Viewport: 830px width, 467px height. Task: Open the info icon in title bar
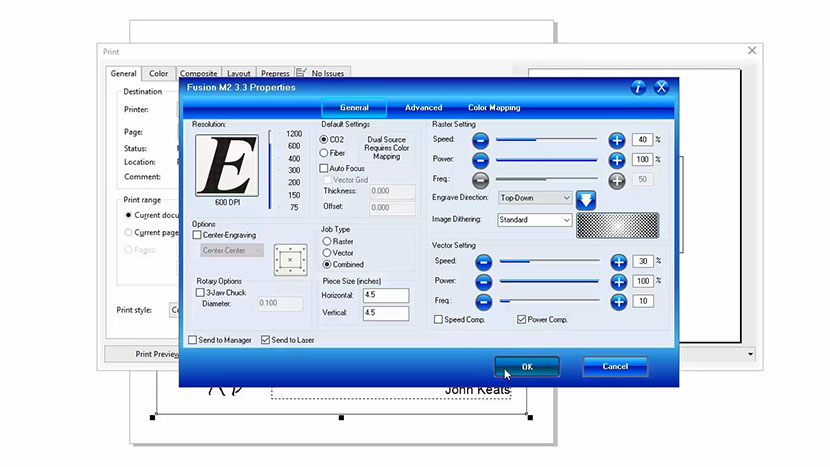click(x=638, y=88)
